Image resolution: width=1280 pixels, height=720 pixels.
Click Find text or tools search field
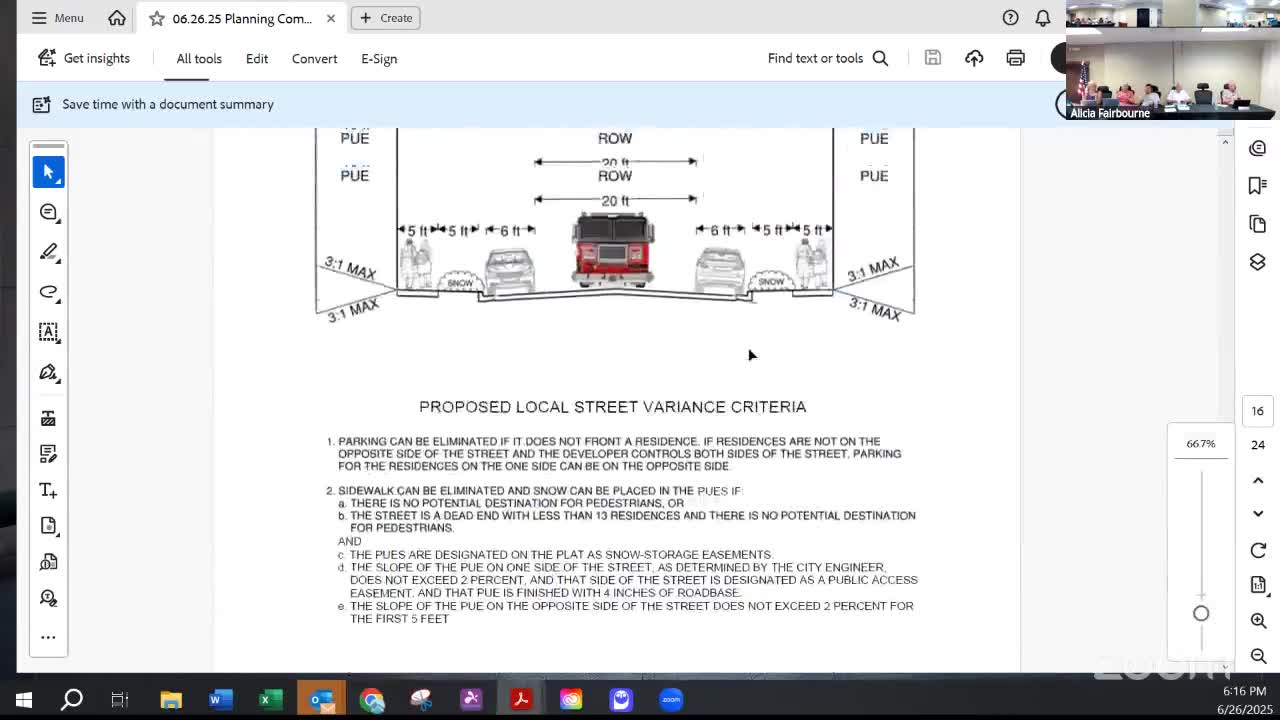coord(827,58)
